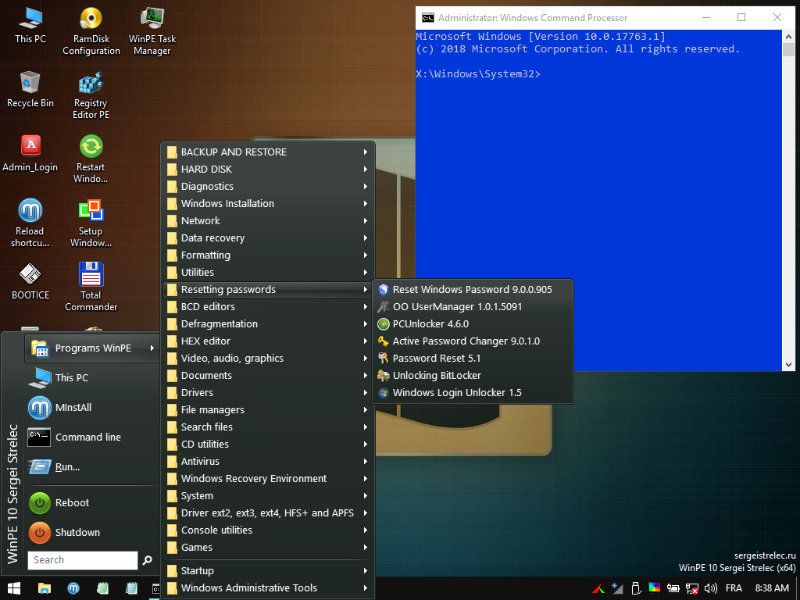Open the CD utilities menu entry
This screenshot has height=600, width=800.
pyautogui.click(x=268, y=444)
